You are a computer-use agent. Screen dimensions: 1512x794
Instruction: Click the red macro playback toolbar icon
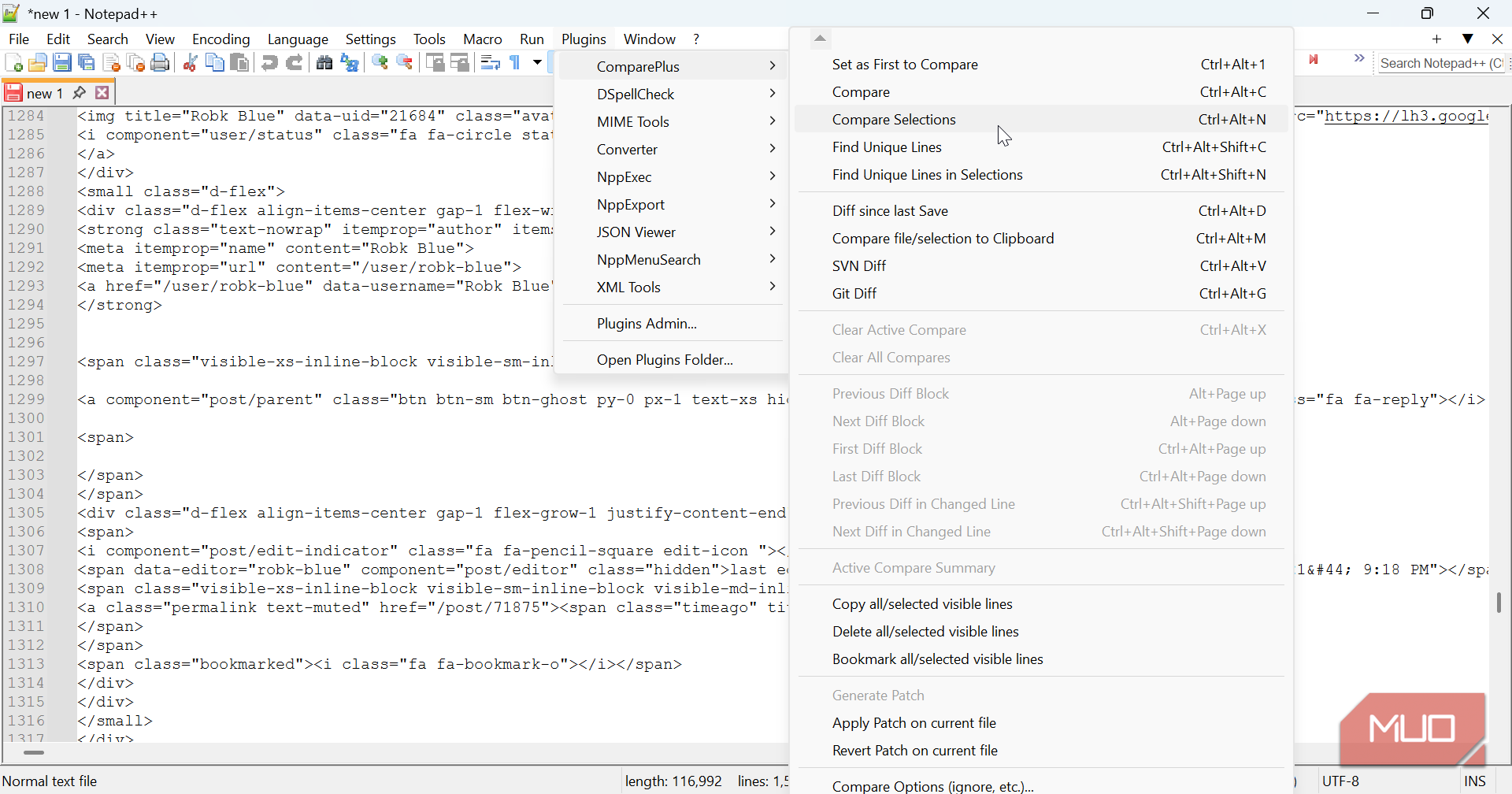tap(1314, 60)
